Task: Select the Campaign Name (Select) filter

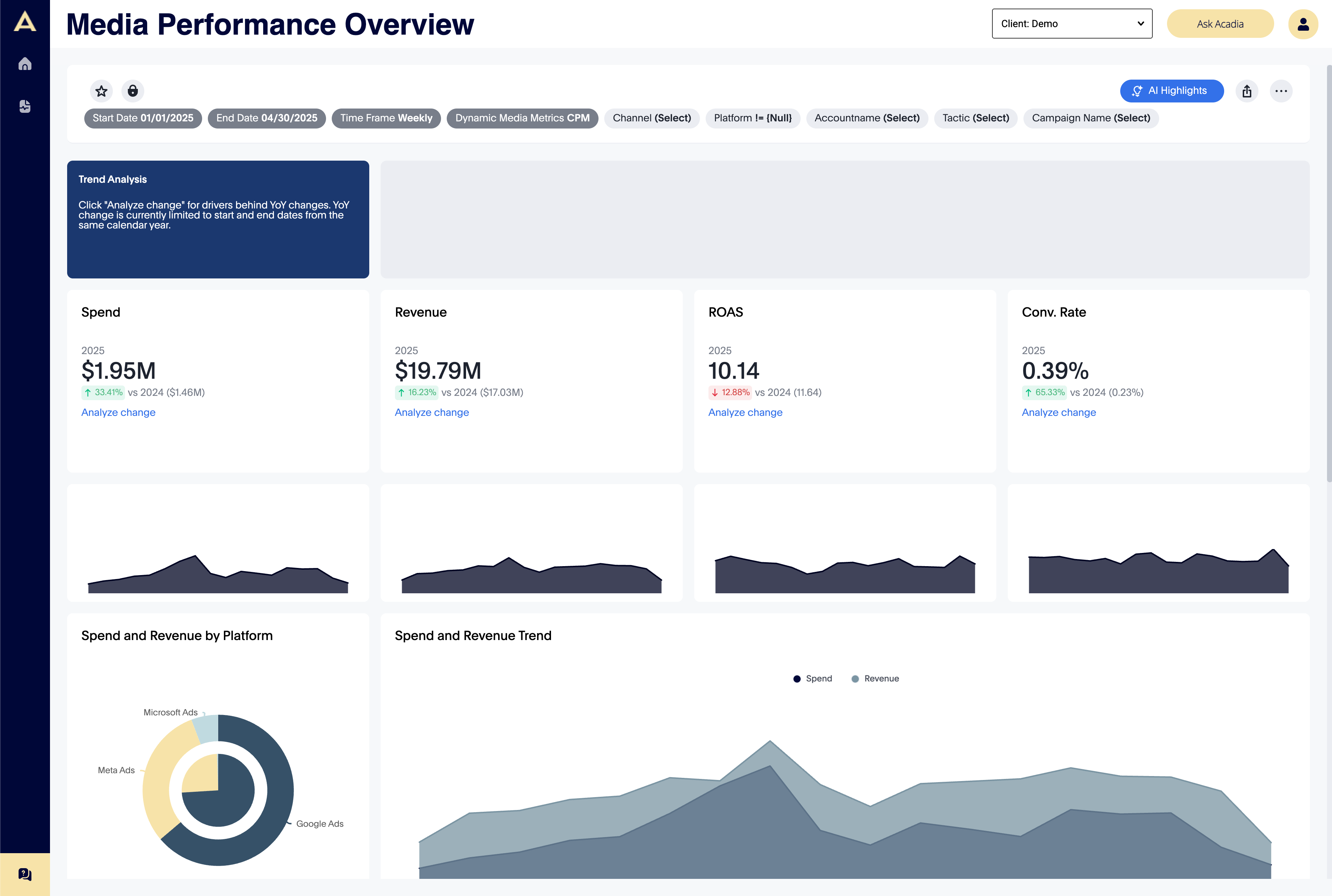Action: [x=1091, y=118]
